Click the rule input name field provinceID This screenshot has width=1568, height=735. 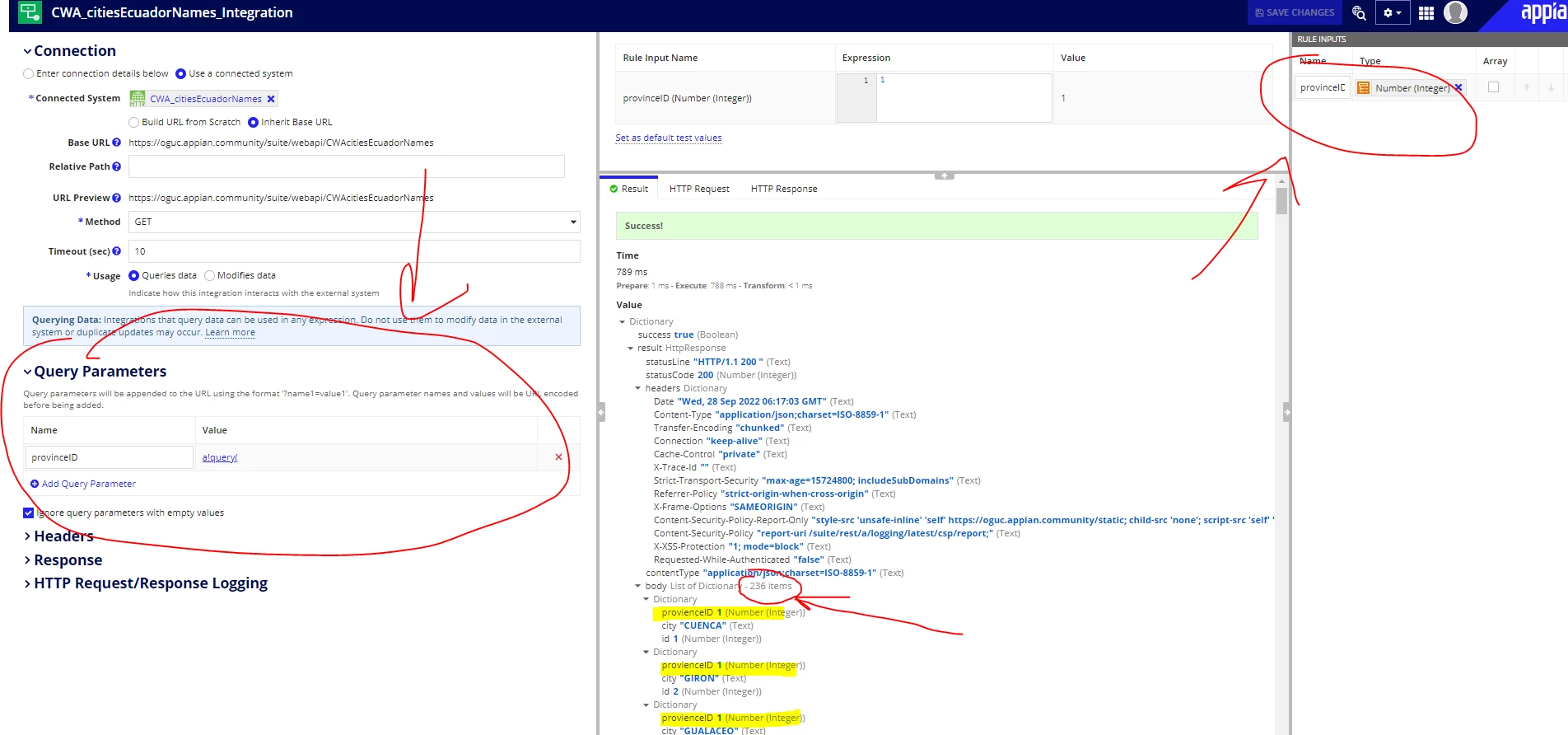[x=1322, y=87]
